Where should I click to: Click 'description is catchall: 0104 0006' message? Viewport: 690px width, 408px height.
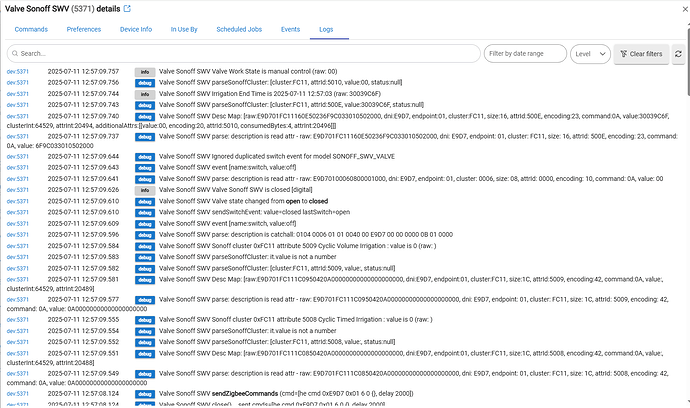click(x=306, y=235)
